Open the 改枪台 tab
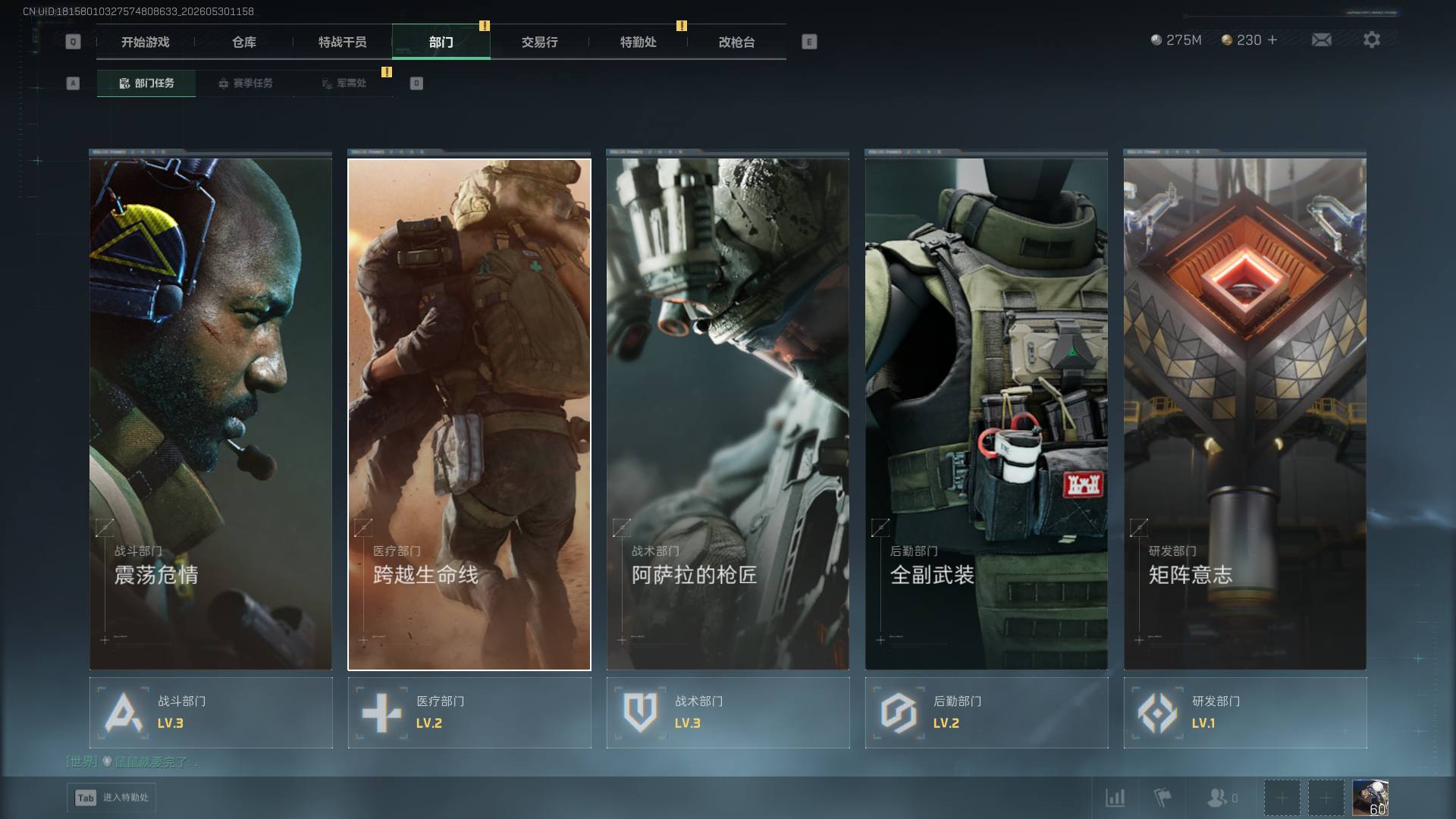The width and height of the screenshot is (1456, 819). point(737,42)
